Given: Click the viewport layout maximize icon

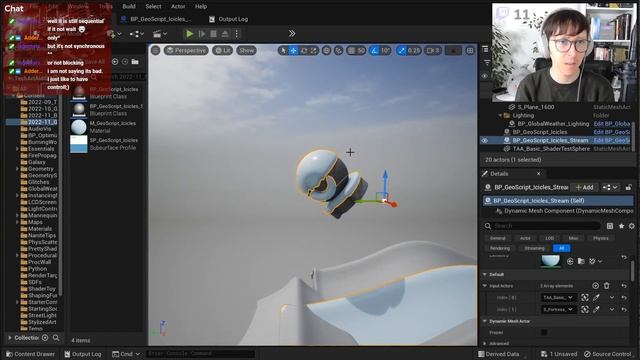Looking at the screenshot, I should pyautogui.click(x=470, y=51).
